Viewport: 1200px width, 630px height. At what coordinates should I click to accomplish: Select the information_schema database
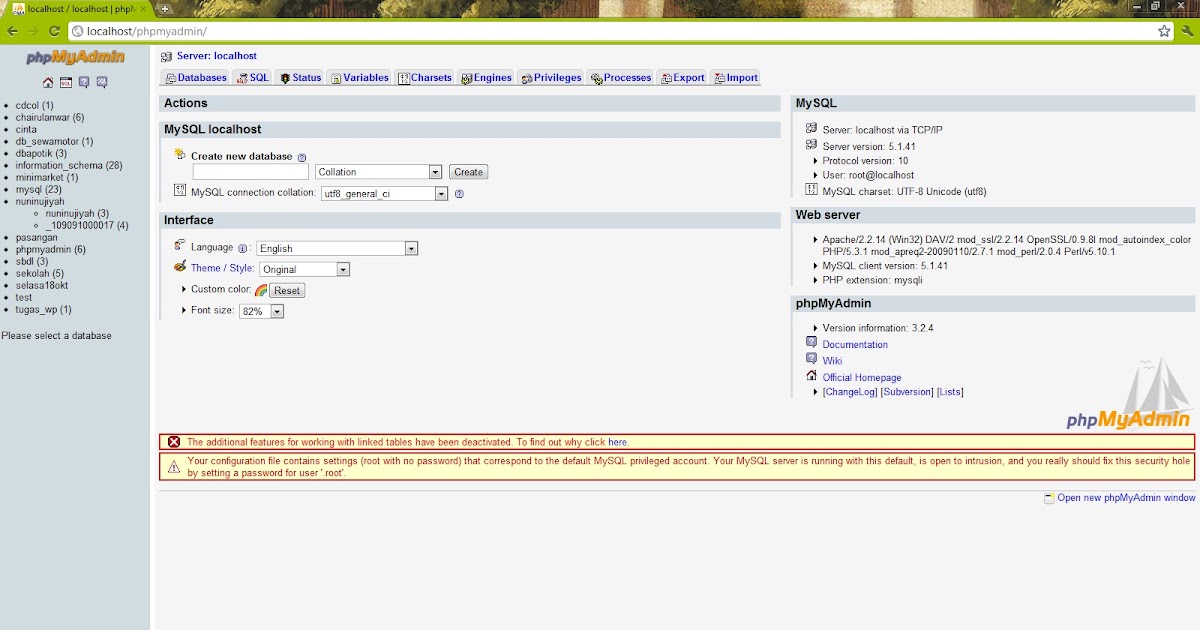tap(69, 165)
